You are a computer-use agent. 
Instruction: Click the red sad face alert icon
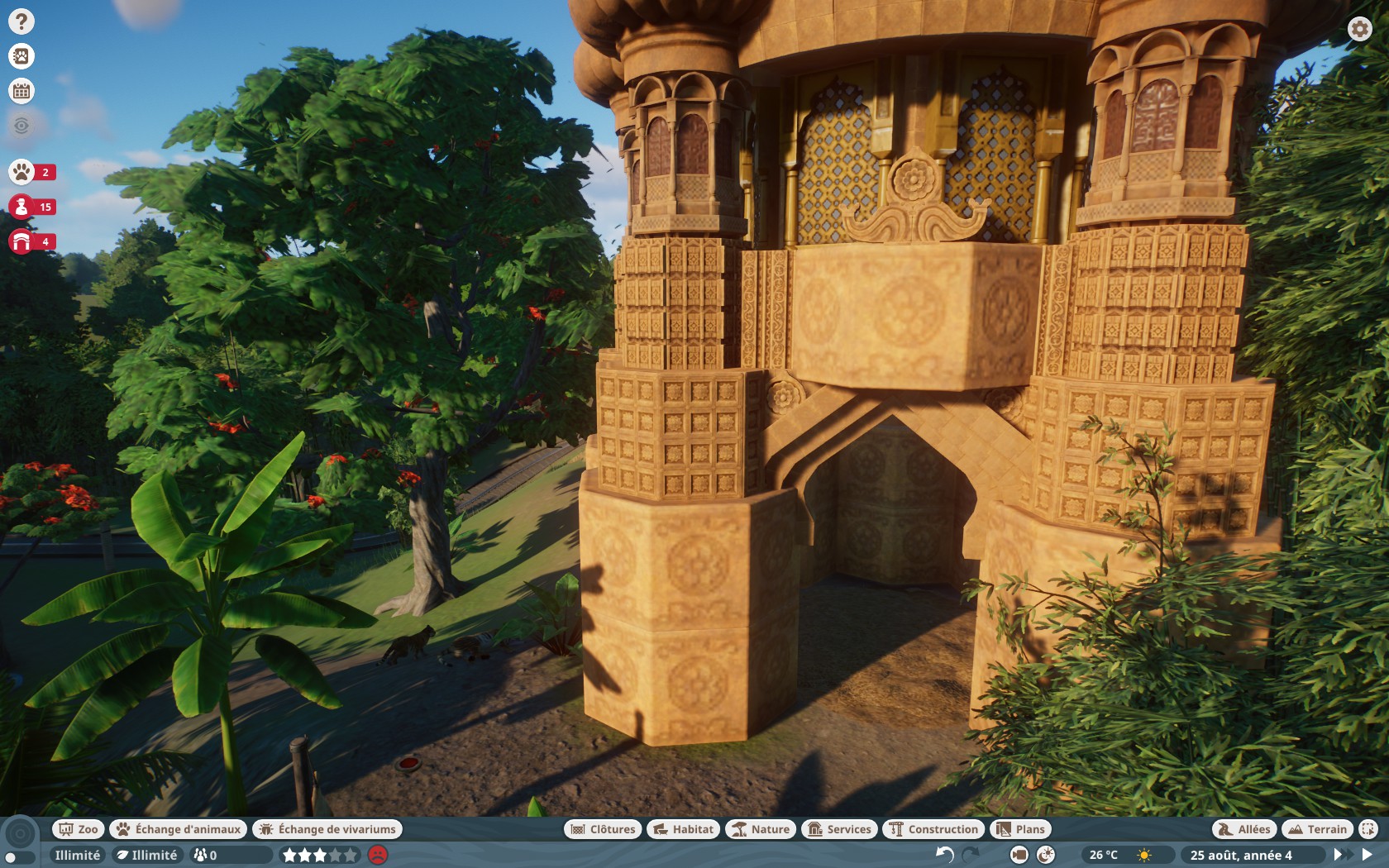click(378, 855)
